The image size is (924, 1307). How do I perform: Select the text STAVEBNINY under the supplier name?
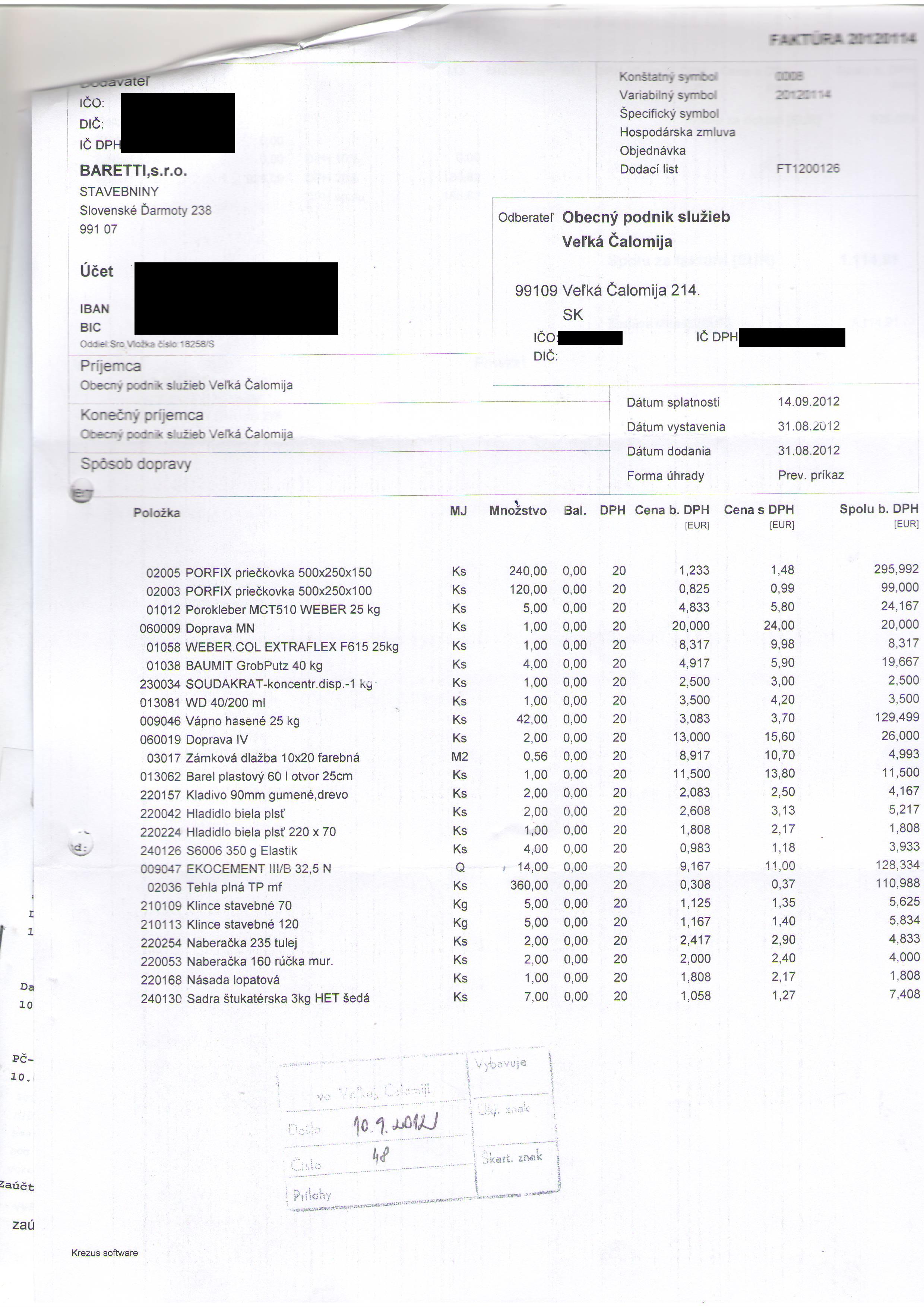(119, 191)
